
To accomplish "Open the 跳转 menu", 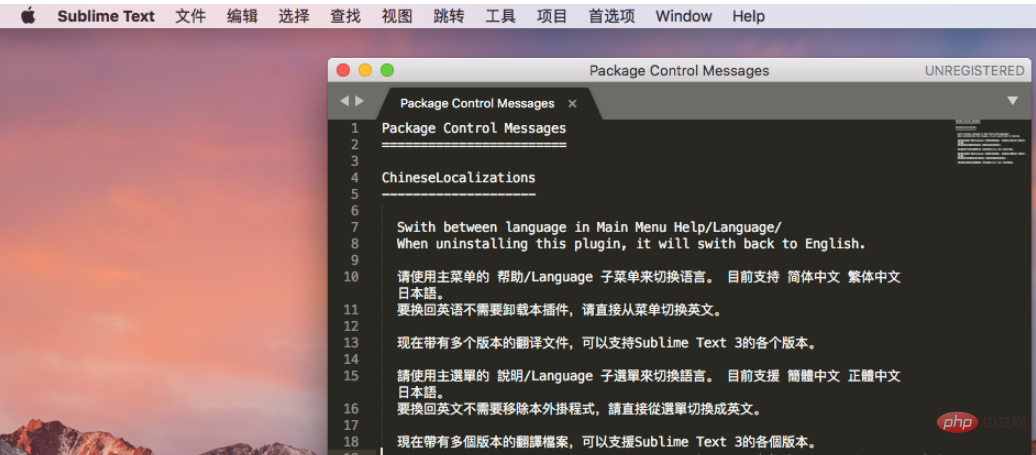I will 449,17.
